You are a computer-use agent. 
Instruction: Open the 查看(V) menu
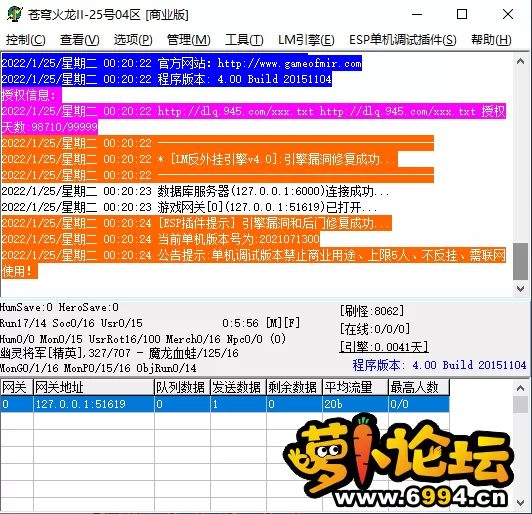[x=80, y=40]
